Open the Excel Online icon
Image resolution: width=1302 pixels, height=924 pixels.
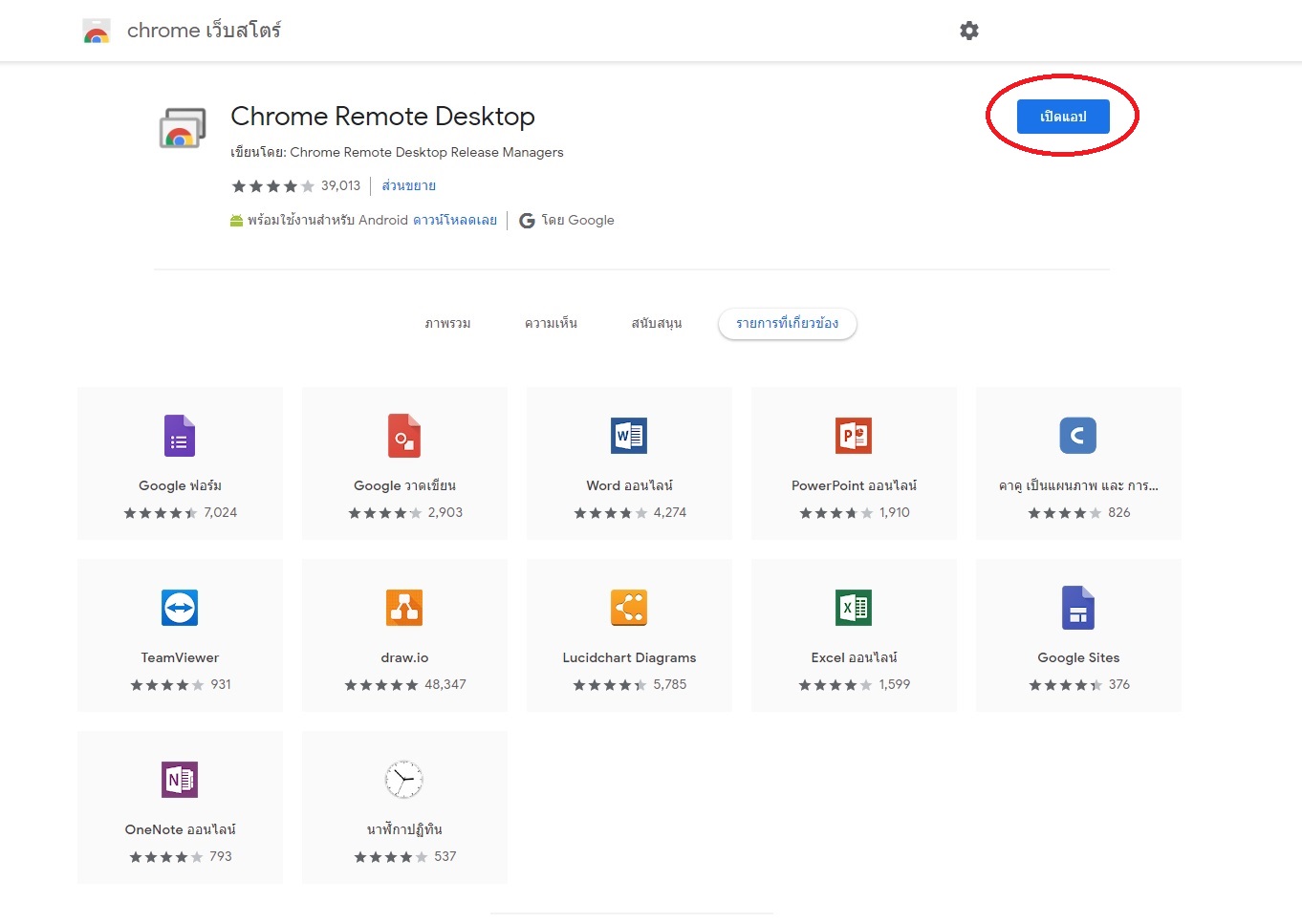854,608
